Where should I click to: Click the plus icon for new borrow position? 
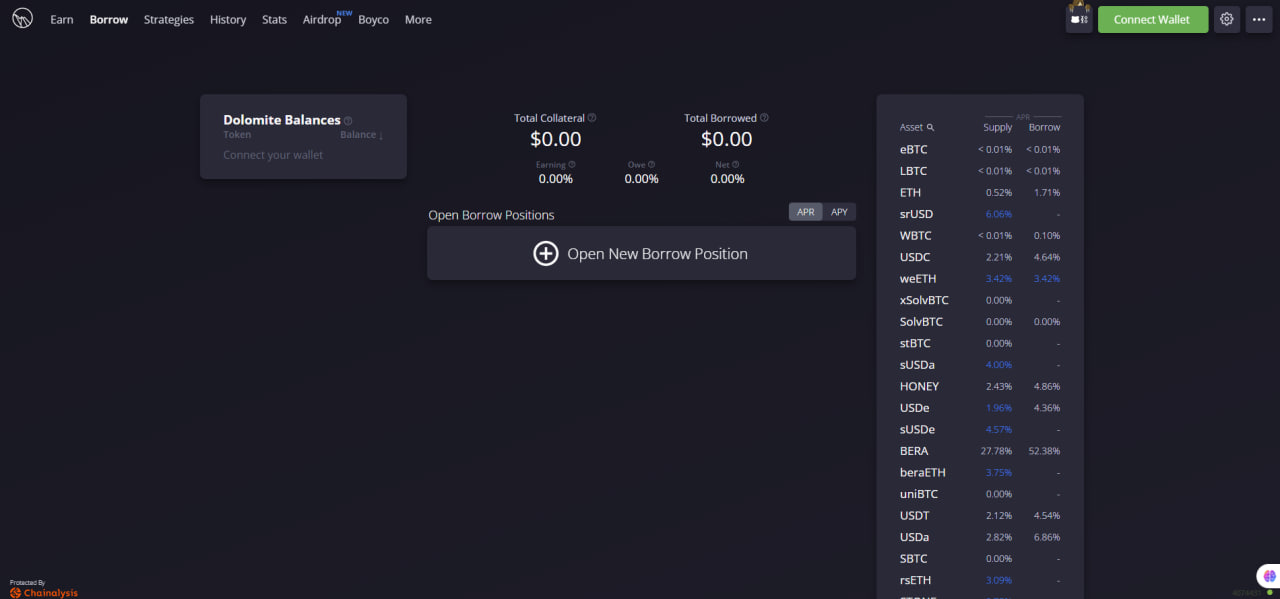pos(545,253)
